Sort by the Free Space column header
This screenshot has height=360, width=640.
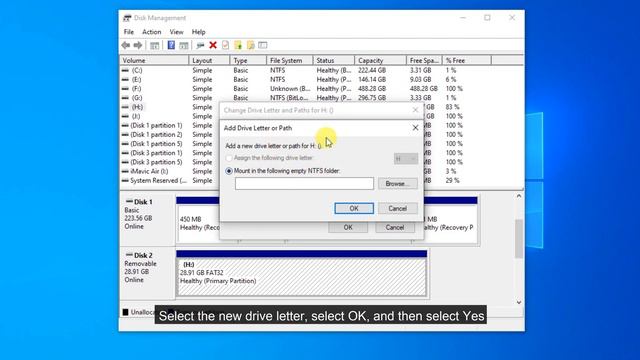click(424, 60)
